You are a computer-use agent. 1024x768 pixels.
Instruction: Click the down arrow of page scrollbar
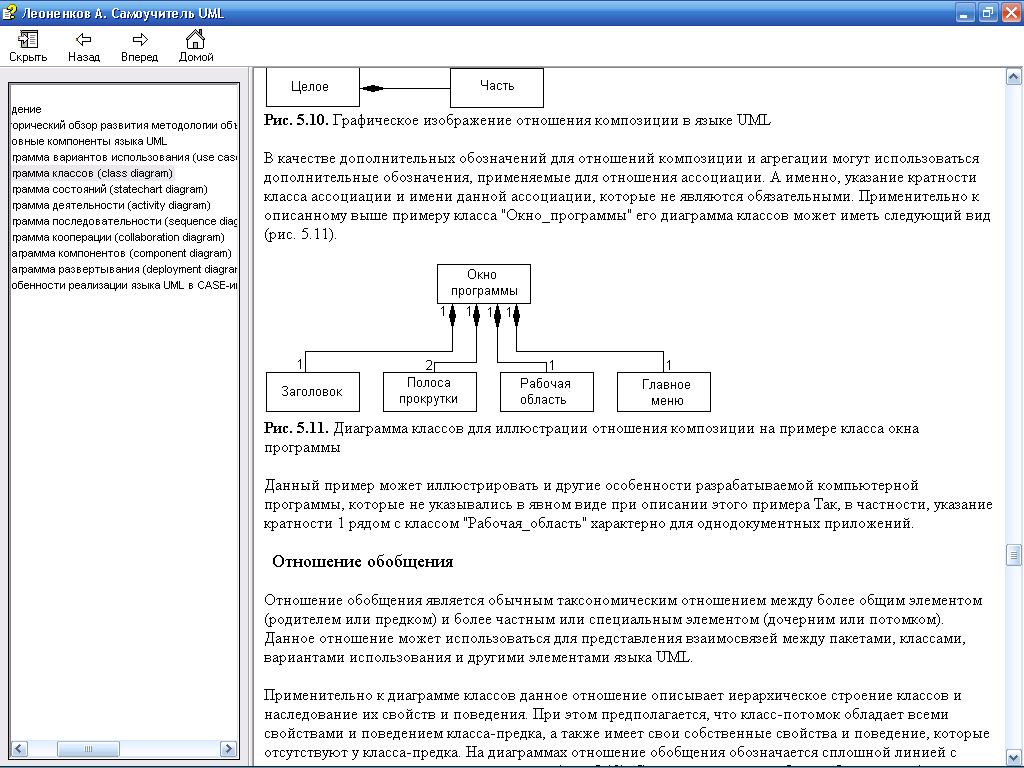(1013, 757)
